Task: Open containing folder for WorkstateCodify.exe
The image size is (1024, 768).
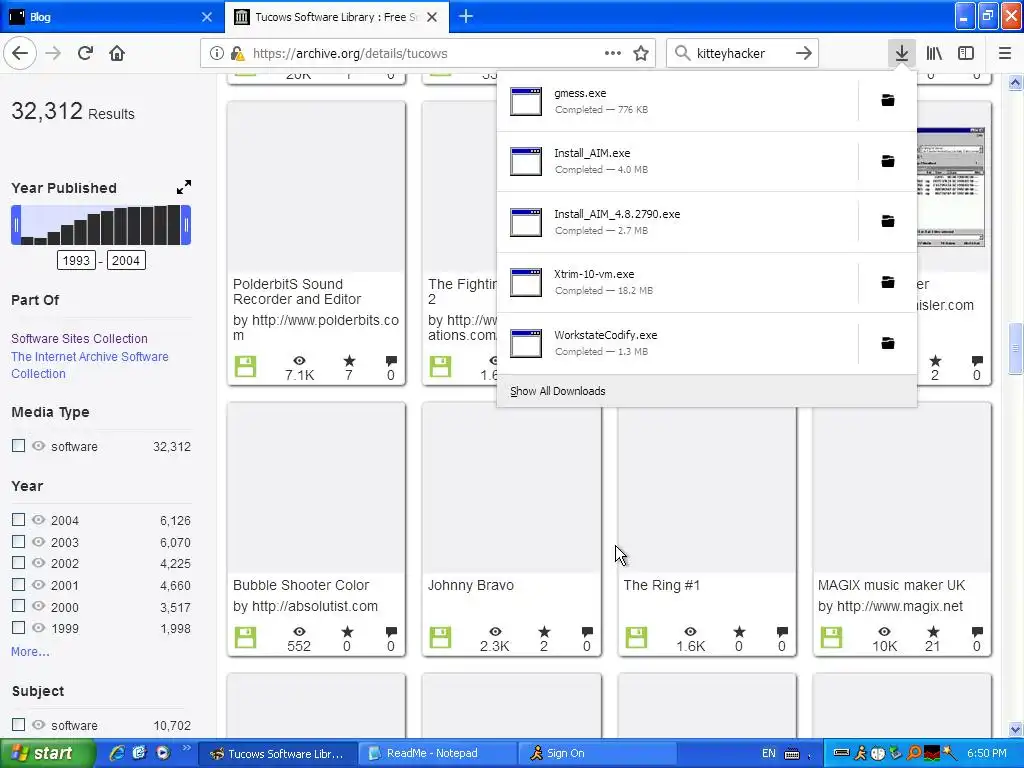Action: [x=888, y=343]
